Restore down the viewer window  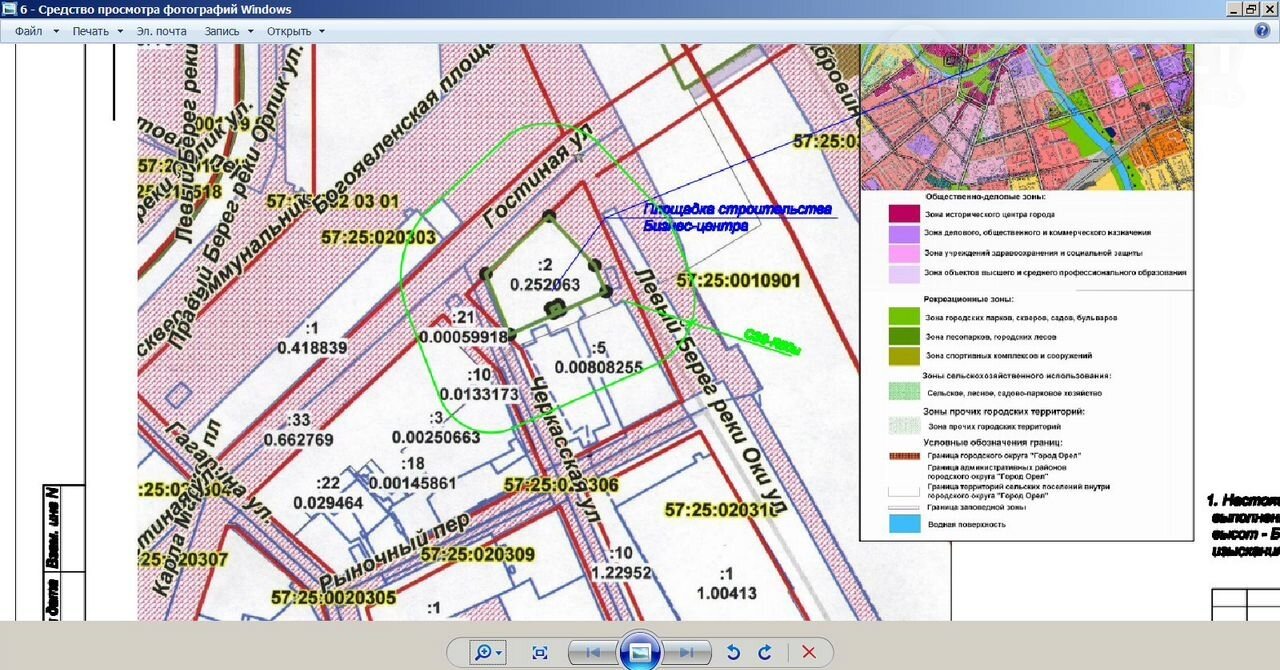coord(1250,9)
